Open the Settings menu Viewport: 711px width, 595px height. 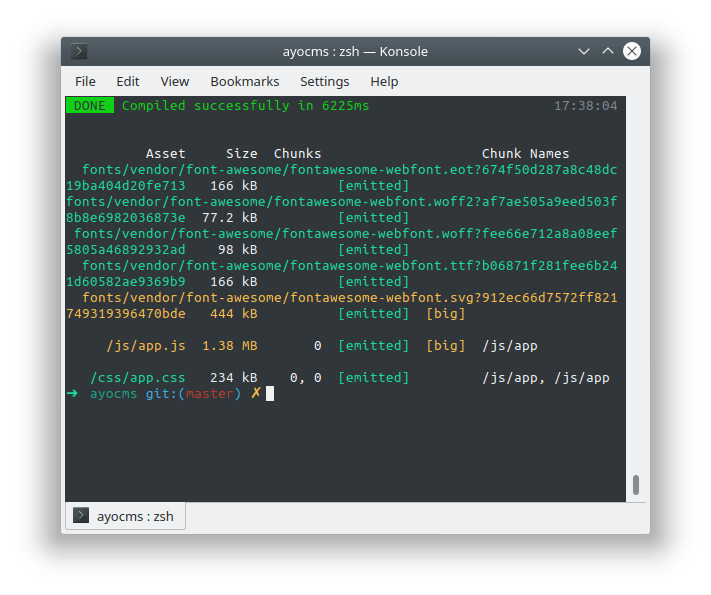click(x=324, y=81)
